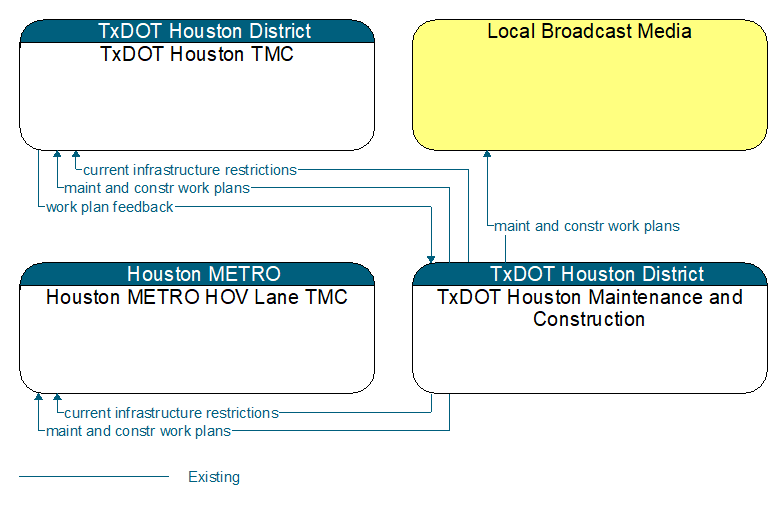Select the Local Broadcast Media box
The width and height of the screenshot is (783, 505).
click(590, 85)
